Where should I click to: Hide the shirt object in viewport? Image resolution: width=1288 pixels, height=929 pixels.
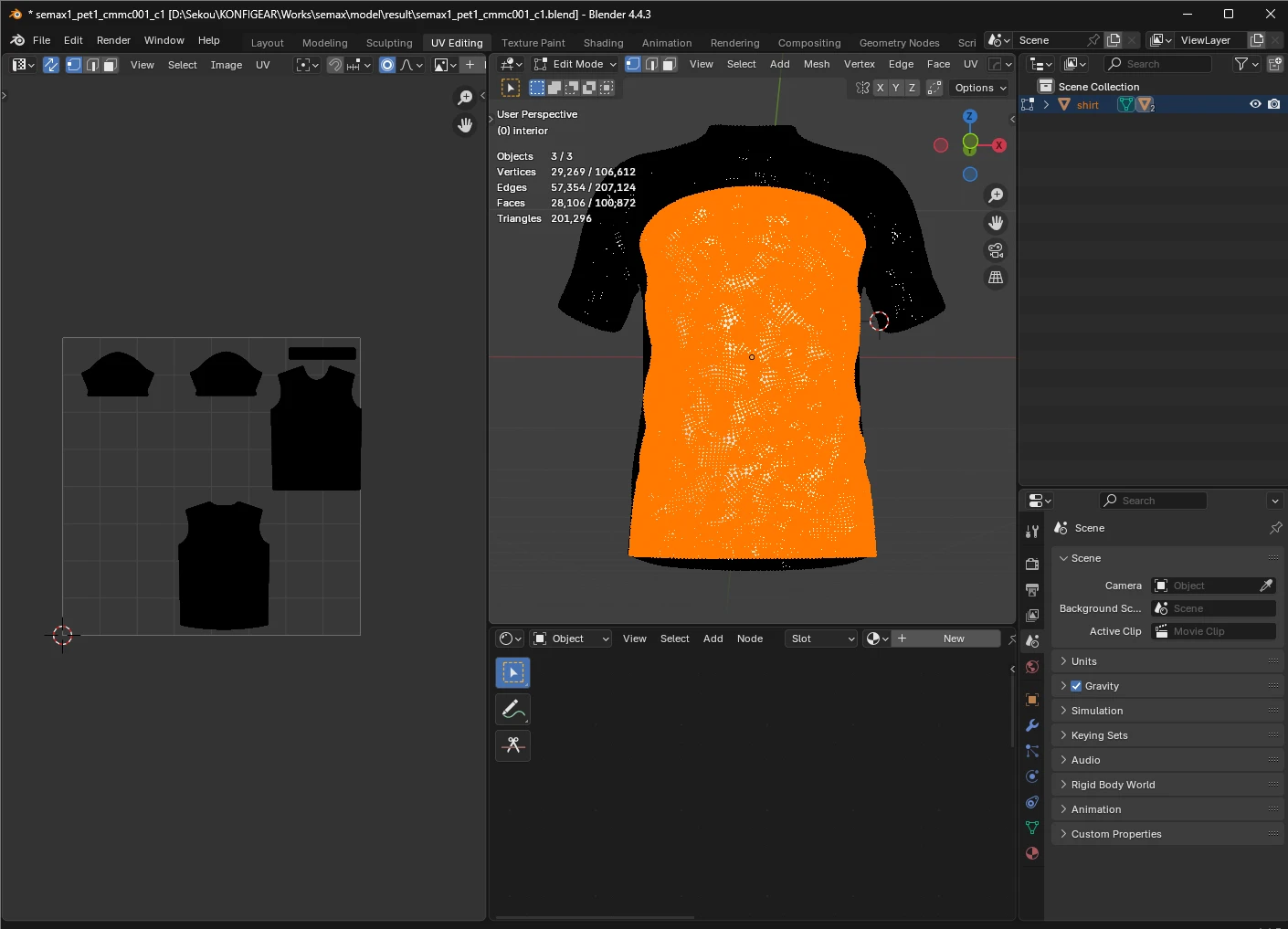(x=1255, y=104)
